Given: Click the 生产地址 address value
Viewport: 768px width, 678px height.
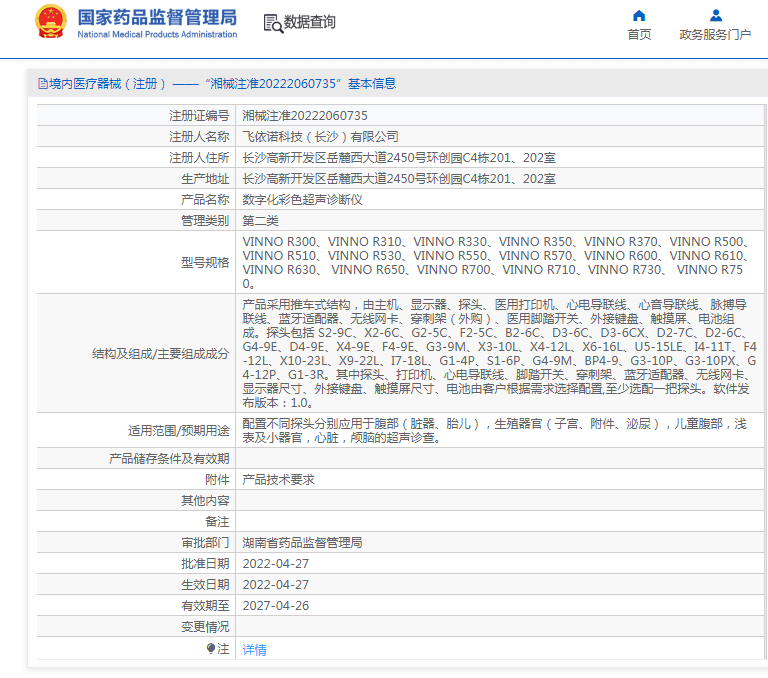Looking at the screenshot, I should coord(399,179).
